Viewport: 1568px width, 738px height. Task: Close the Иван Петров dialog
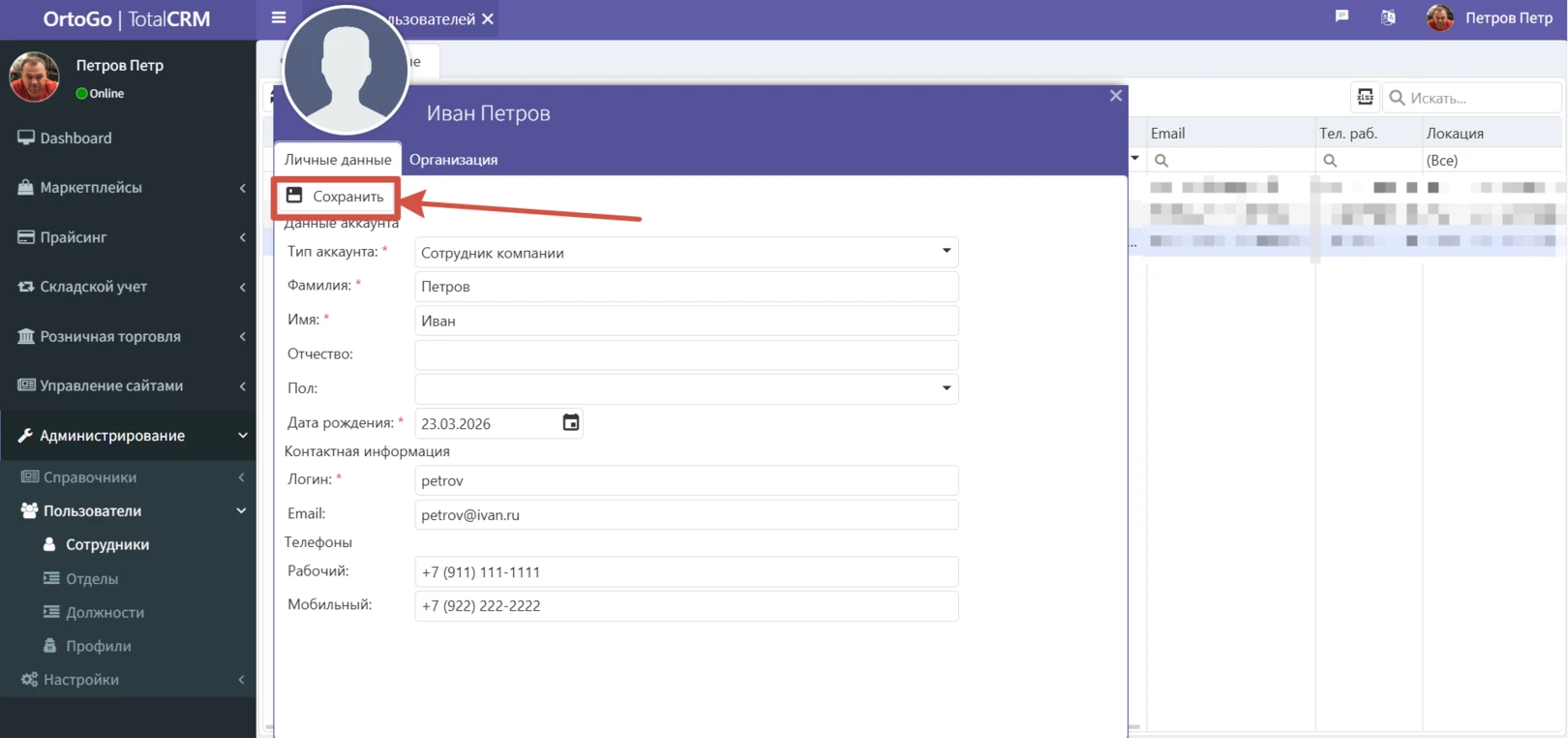1115,95
